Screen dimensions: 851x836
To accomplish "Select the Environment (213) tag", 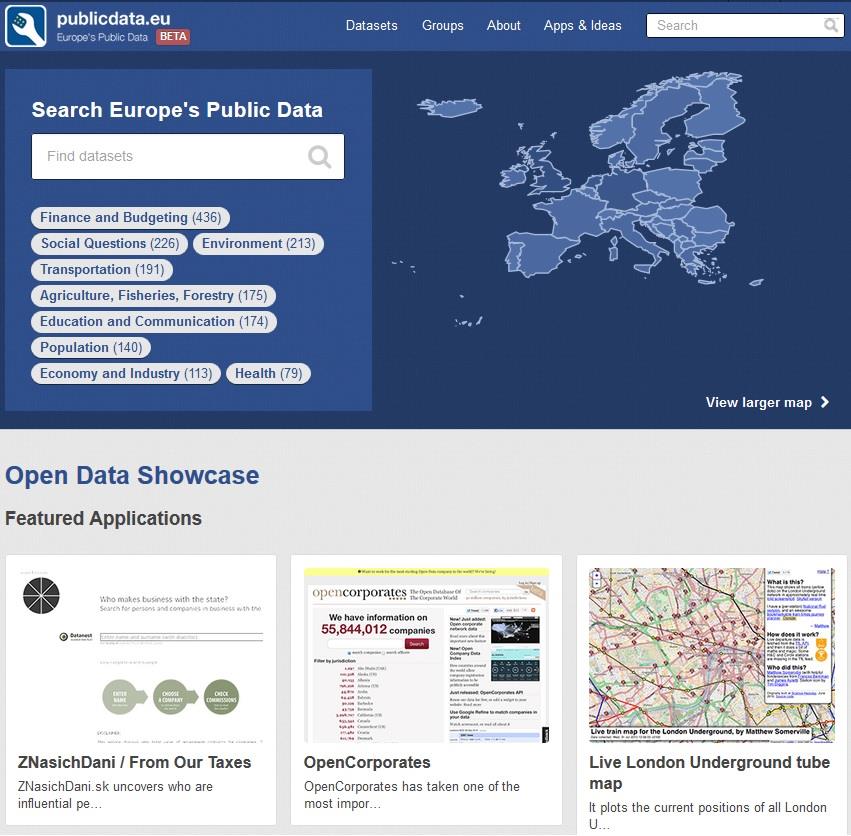I will [258, 244].
